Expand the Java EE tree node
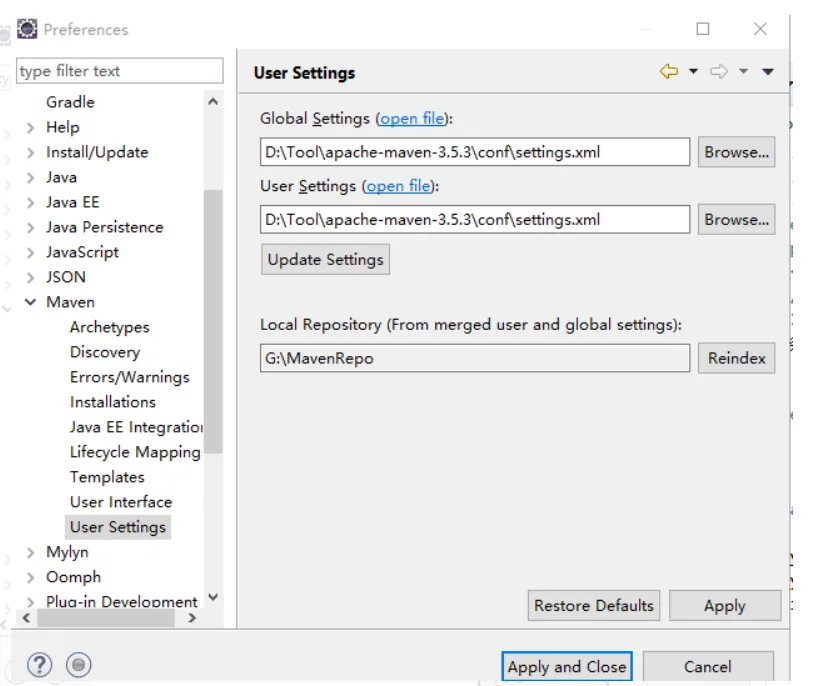821x686 pixels. click(x=30, y=203)
